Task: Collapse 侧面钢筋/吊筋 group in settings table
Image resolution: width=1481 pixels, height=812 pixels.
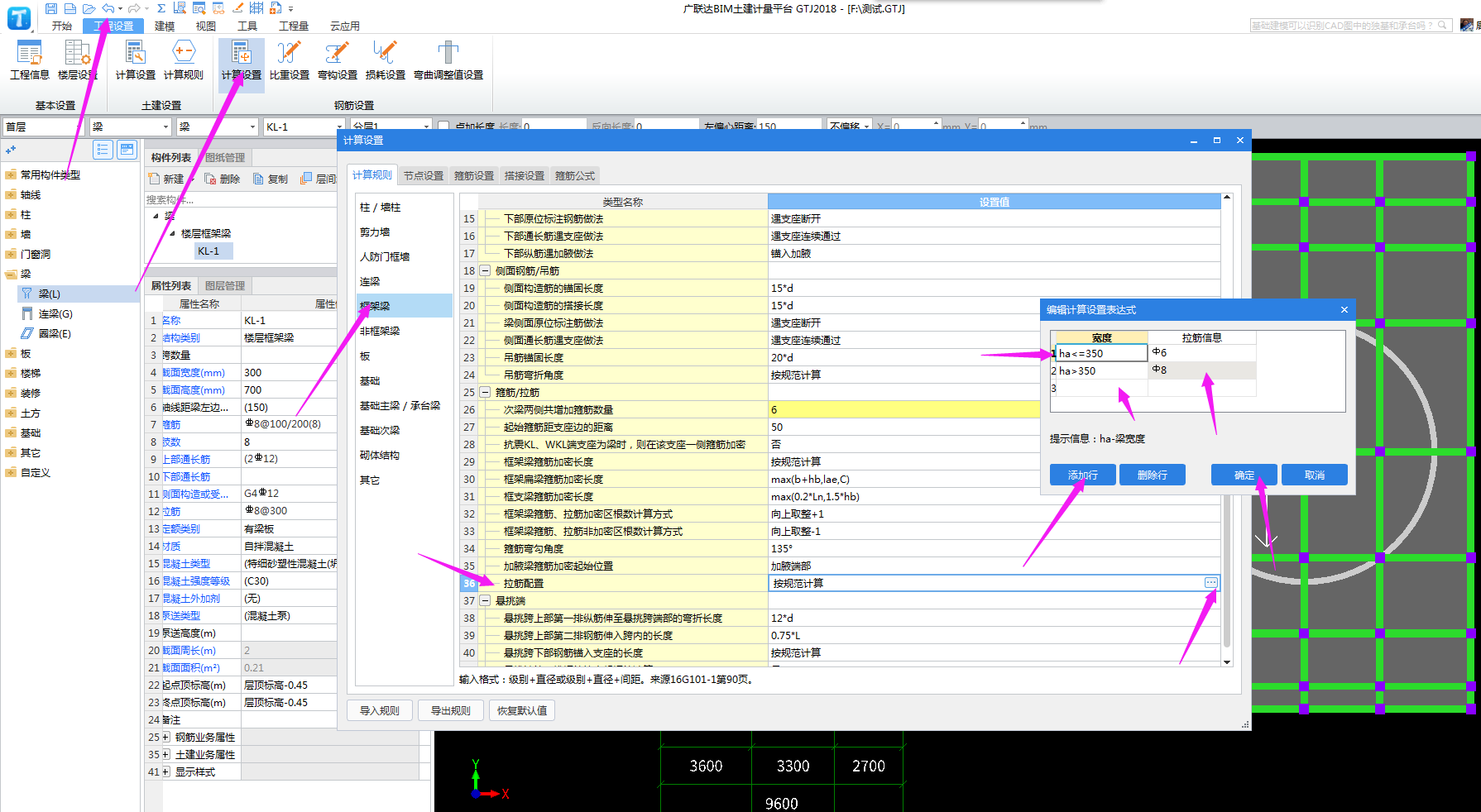Action: tap(486, 270)
